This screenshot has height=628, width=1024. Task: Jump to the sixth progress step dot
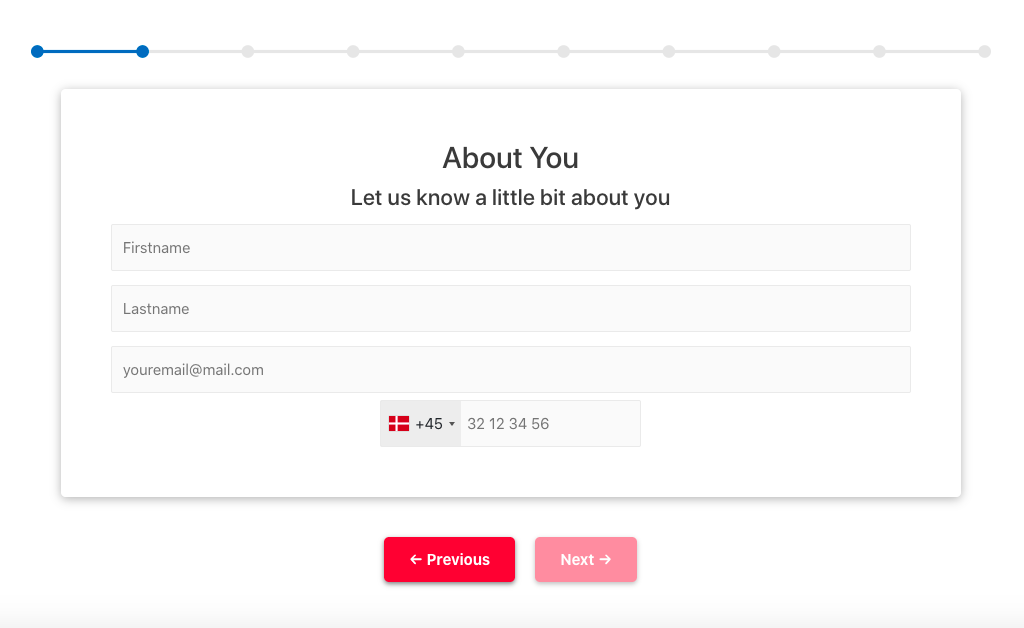click(x=564, y=52)
